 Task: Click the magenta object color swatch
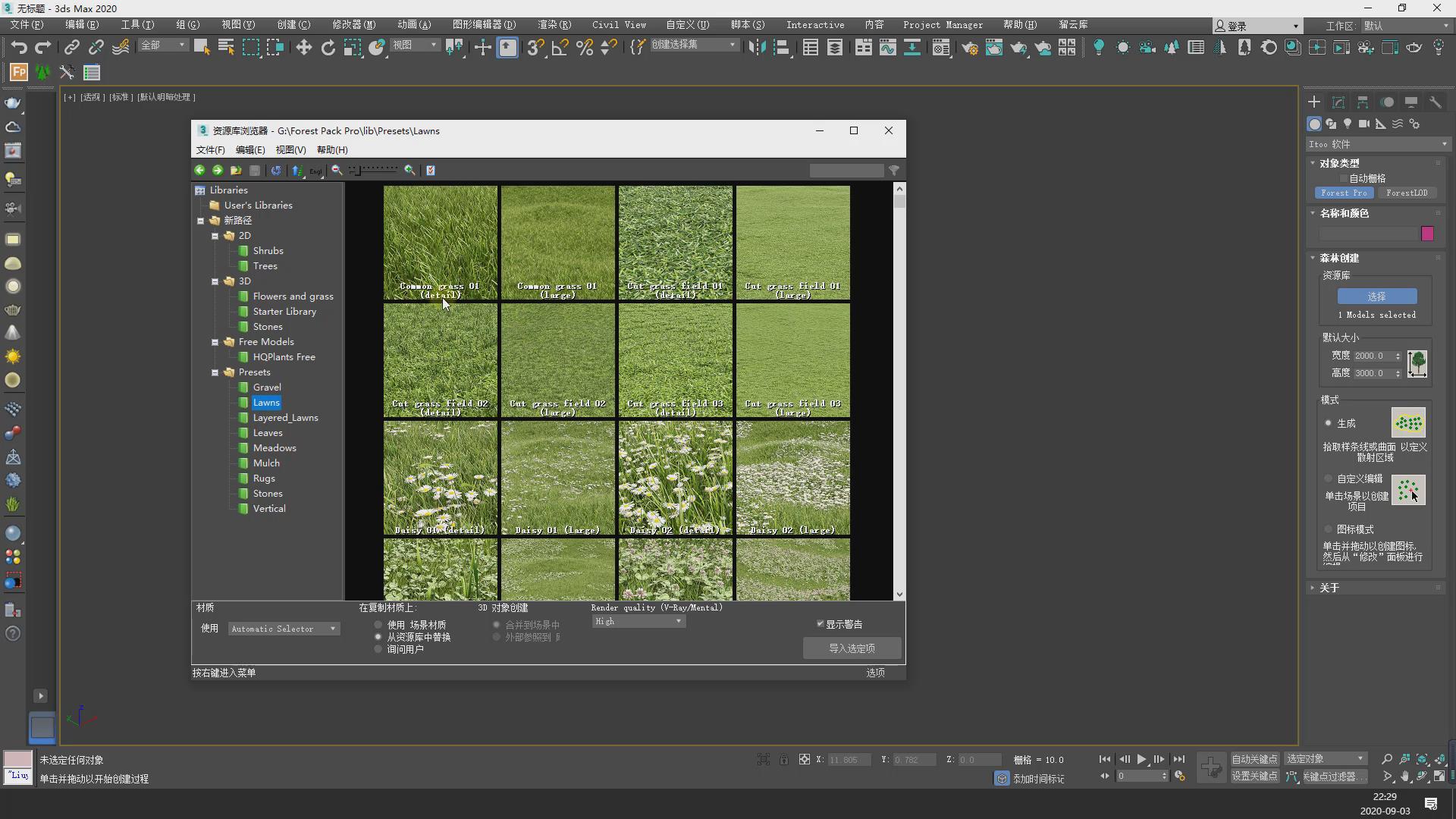click(x=1427, y=234)
